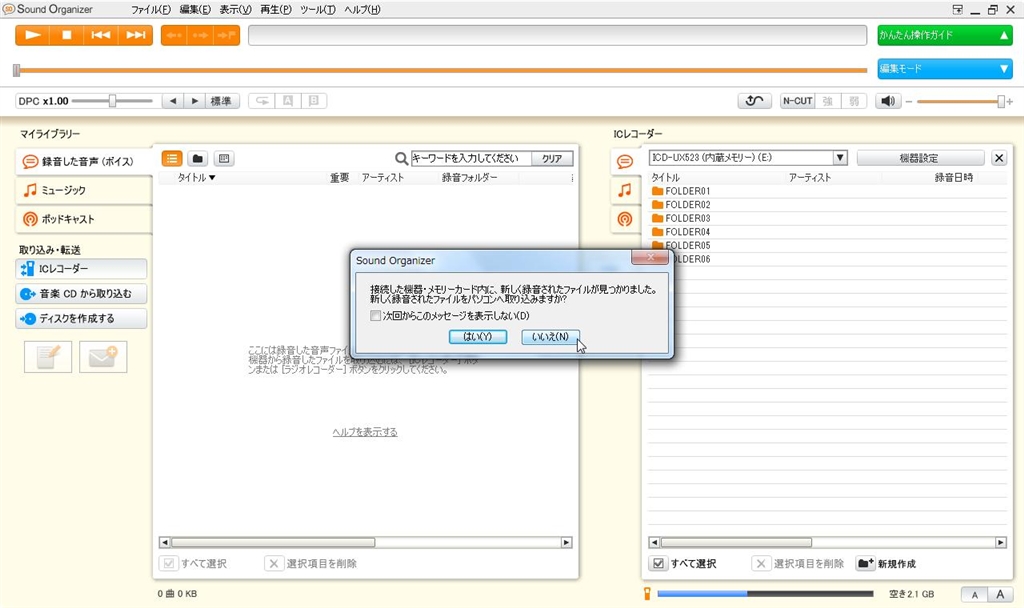Select FOLDER03 in IC recorder list

(827, 218)
